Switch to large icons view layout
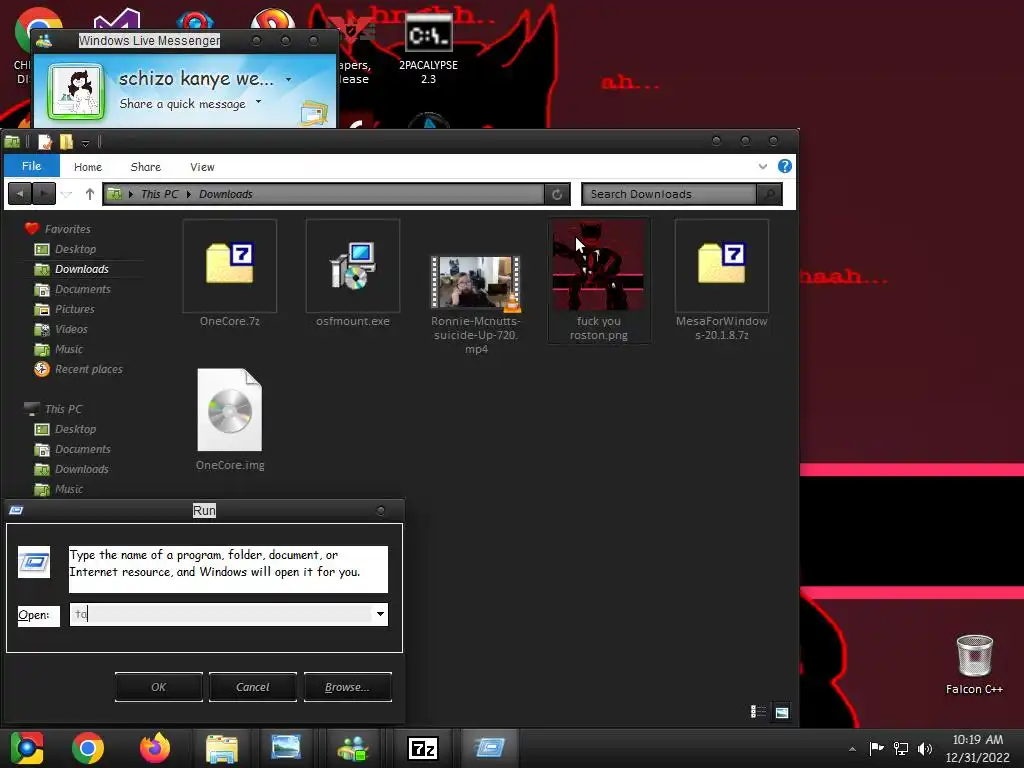Image resolution: width=1024 pixels, height=768 pixels. click(781, 712)
